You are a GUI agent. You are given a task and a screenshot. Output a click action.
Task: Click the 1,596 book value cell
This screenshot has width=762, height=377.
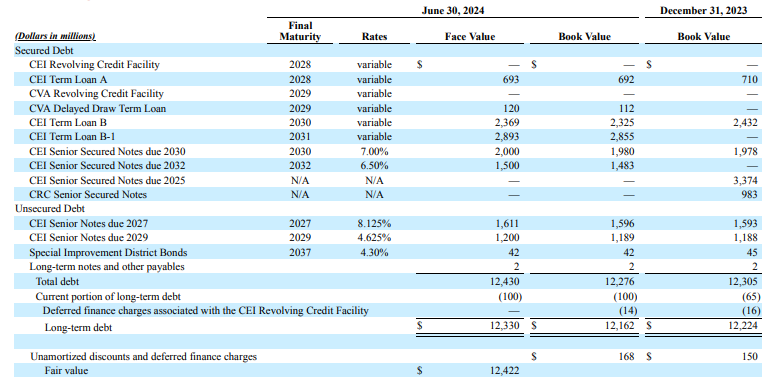click(x=622, y=223)
